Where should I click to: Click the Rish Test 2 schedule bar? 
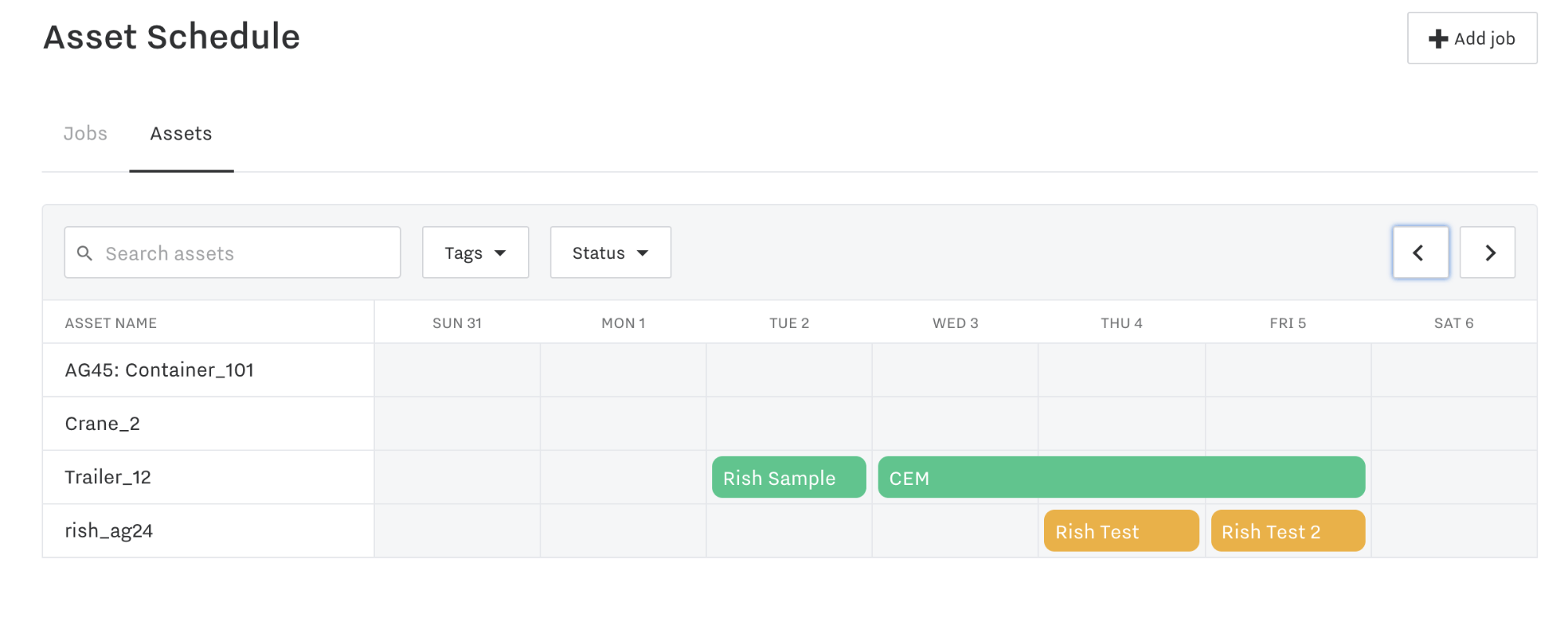coord(1286,530)
